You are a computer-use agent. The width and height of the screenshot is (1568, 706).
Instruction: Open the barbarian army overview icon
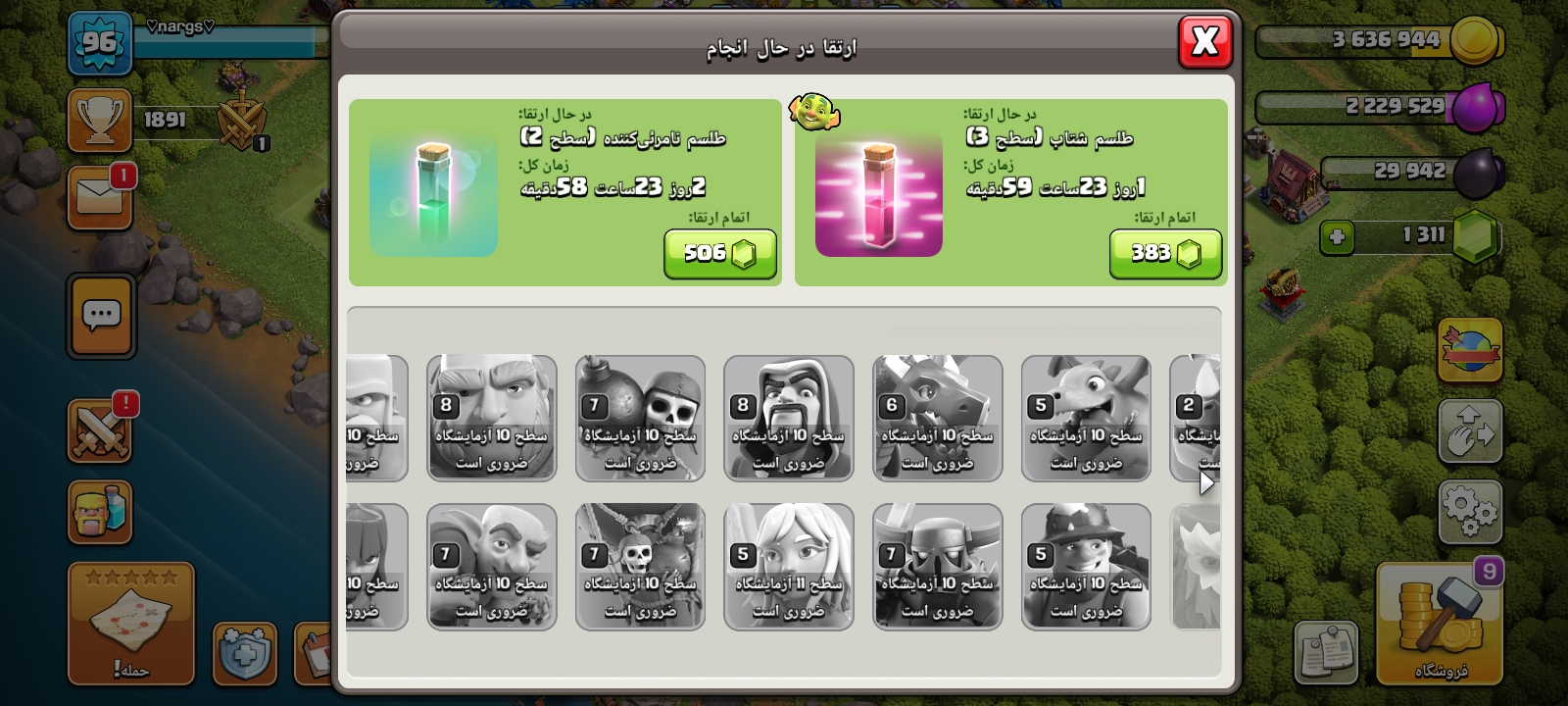tap(100, 512)
